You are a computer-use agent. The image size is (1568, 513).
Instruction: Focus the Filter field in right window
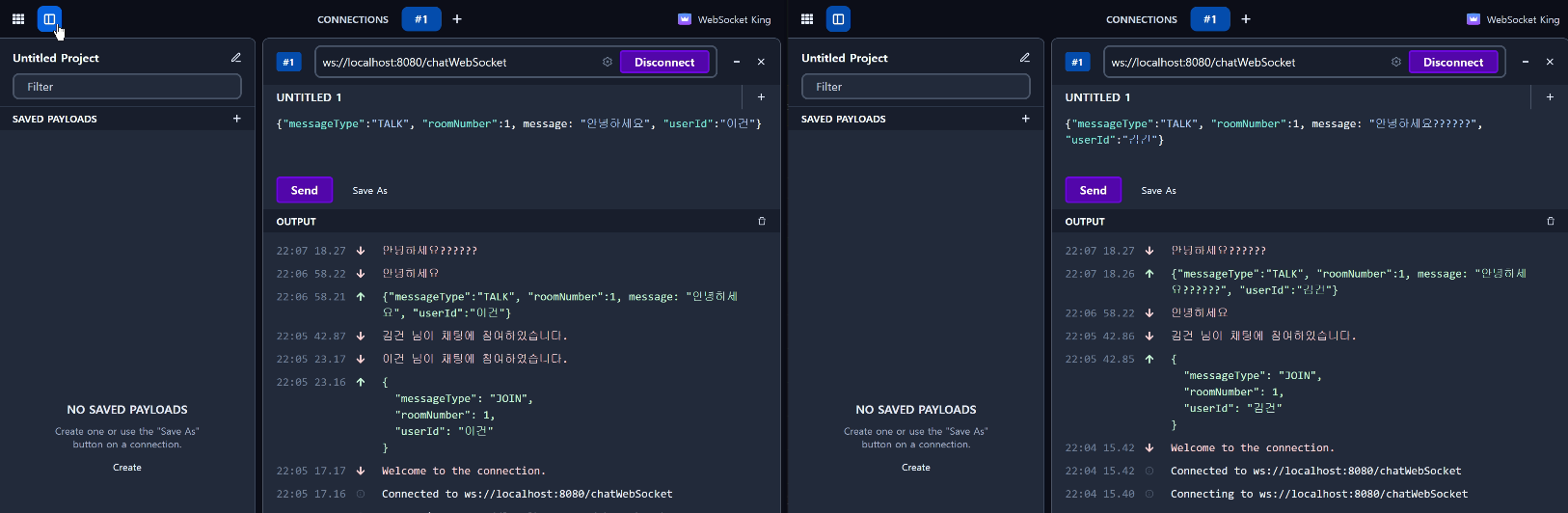point(916,87)
